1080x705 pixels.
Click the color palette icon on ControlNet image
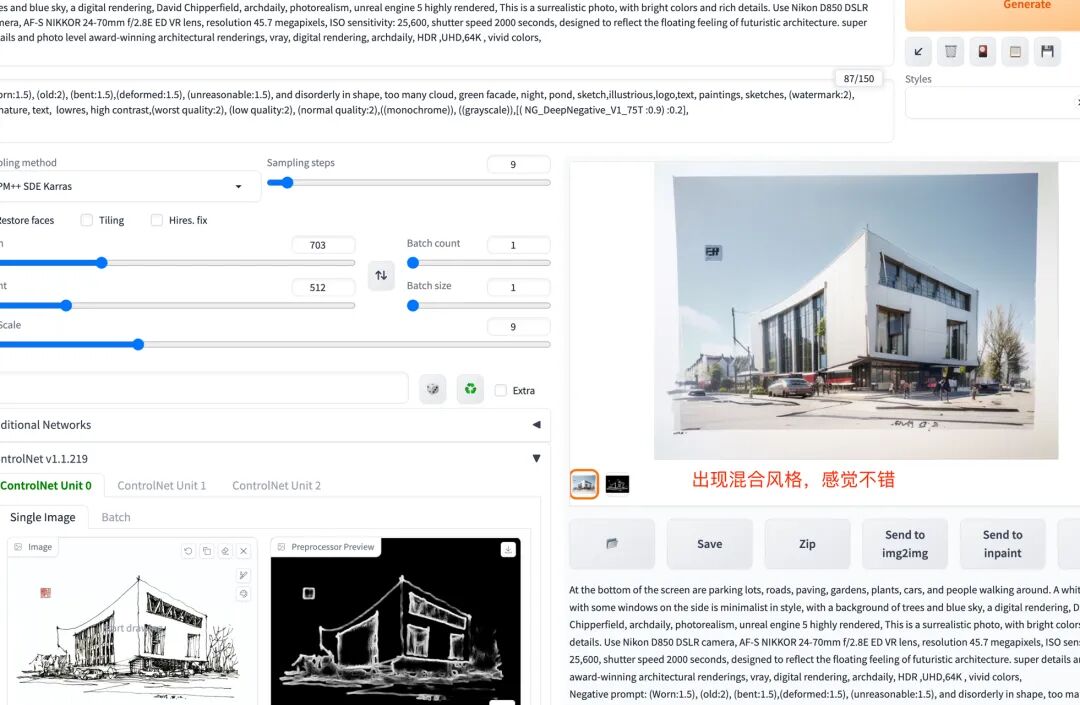[x=243, y=593]
